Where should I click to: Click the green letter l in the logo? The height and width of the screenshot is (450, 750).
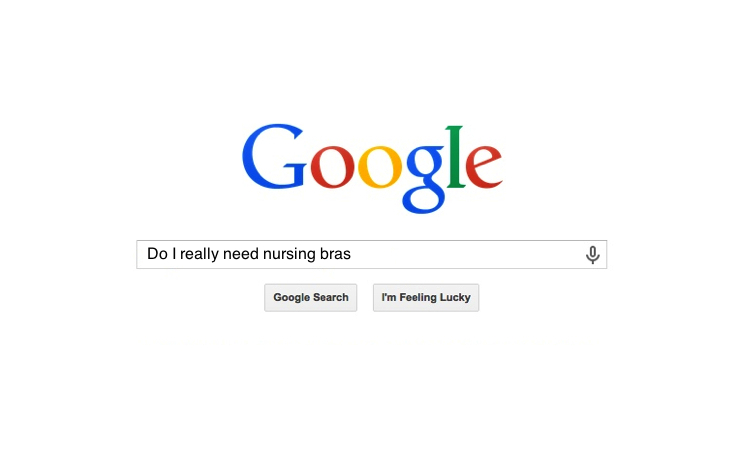click(x=455, y=157)
